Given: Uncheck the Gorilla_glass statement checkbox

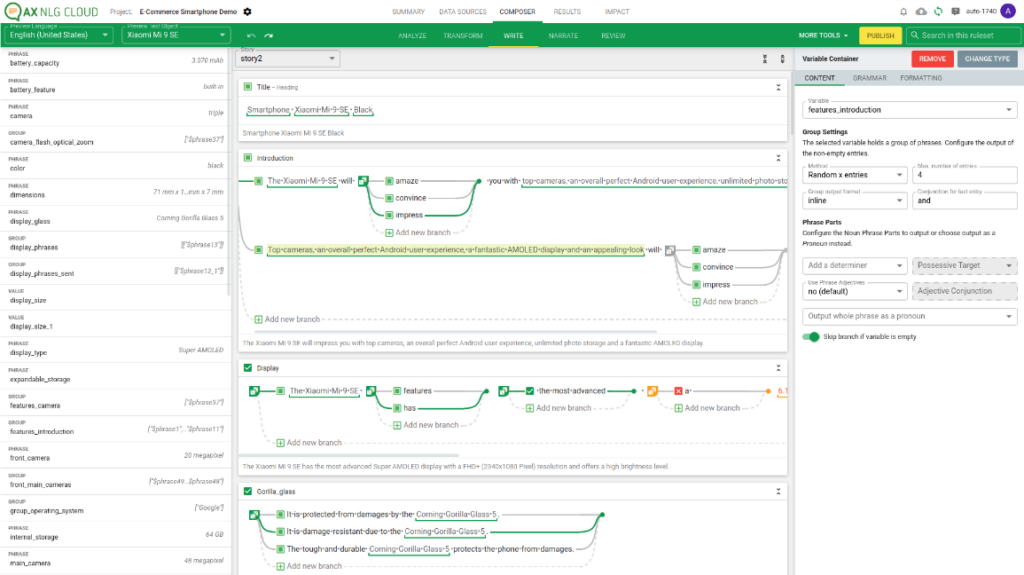Looking at the screenshot, I should [248, 491].
